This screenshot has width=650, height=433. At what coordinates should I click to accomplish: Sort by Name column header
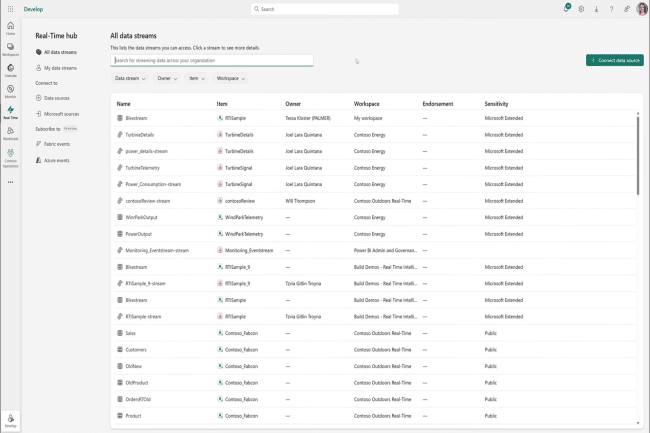click(x=124, y=104)
